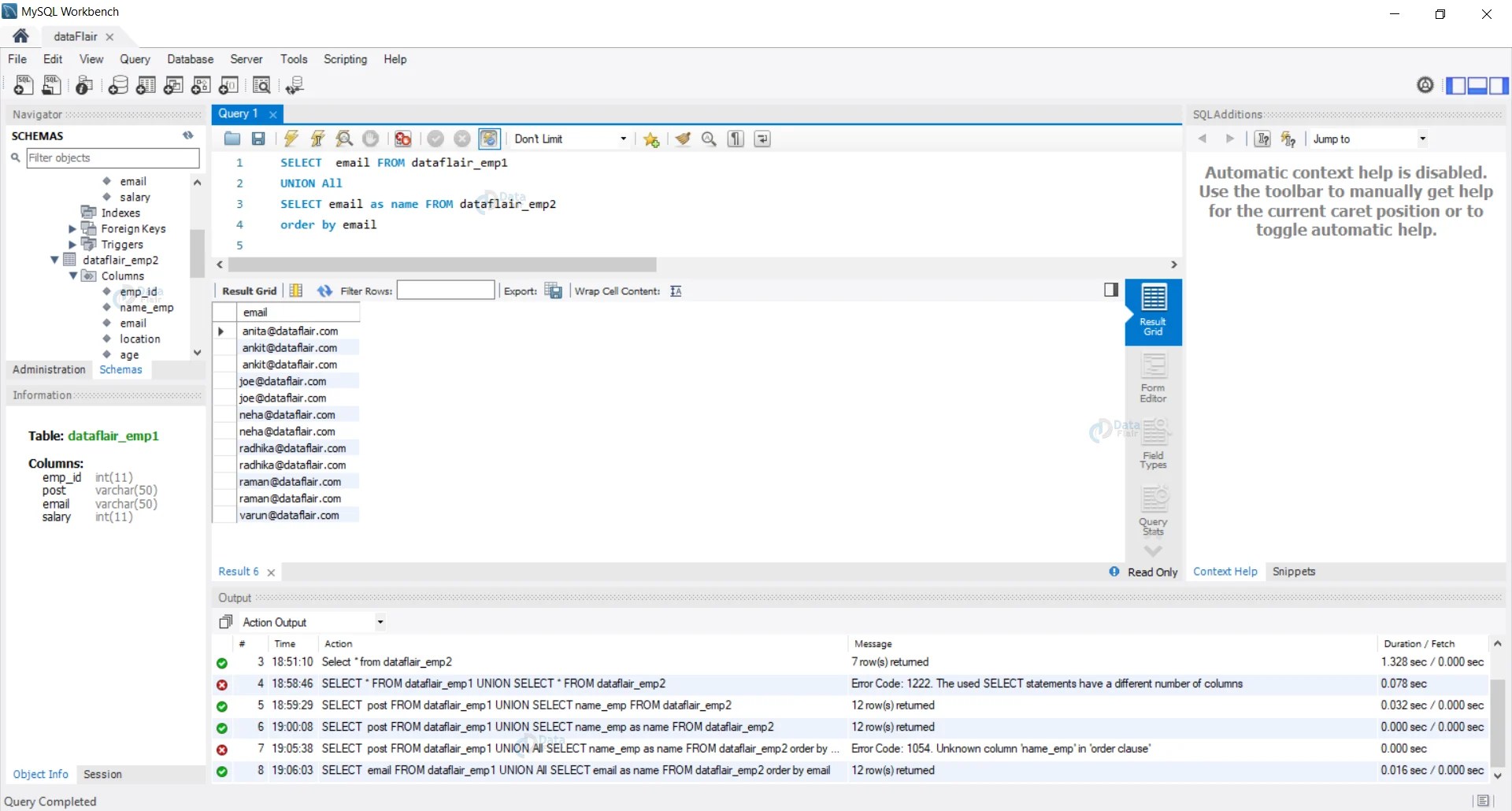Open the Scripting menu

point(345,59)
